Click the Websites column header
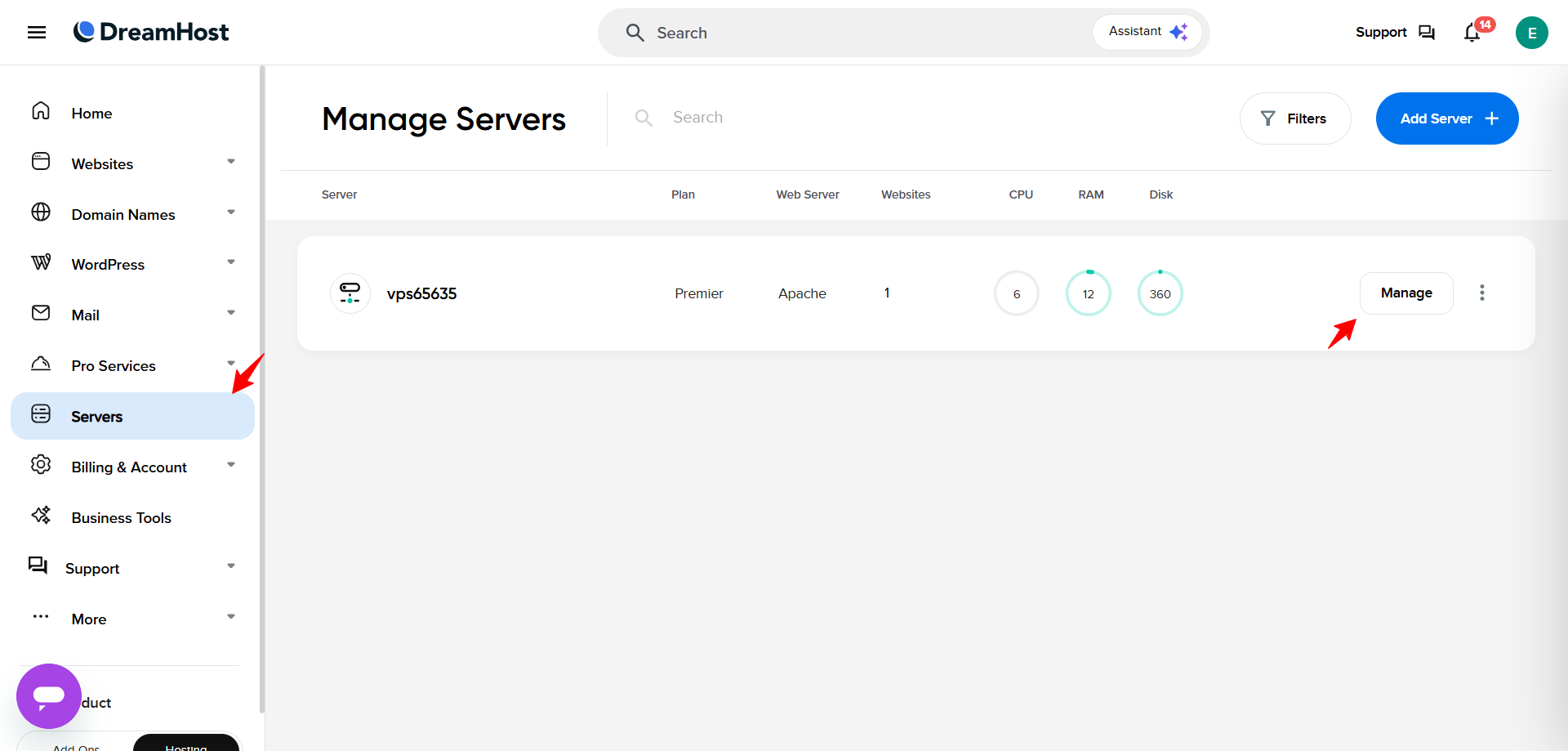Image resolution: width=1568 pixels, height=751 pixels. pos(906,194)
